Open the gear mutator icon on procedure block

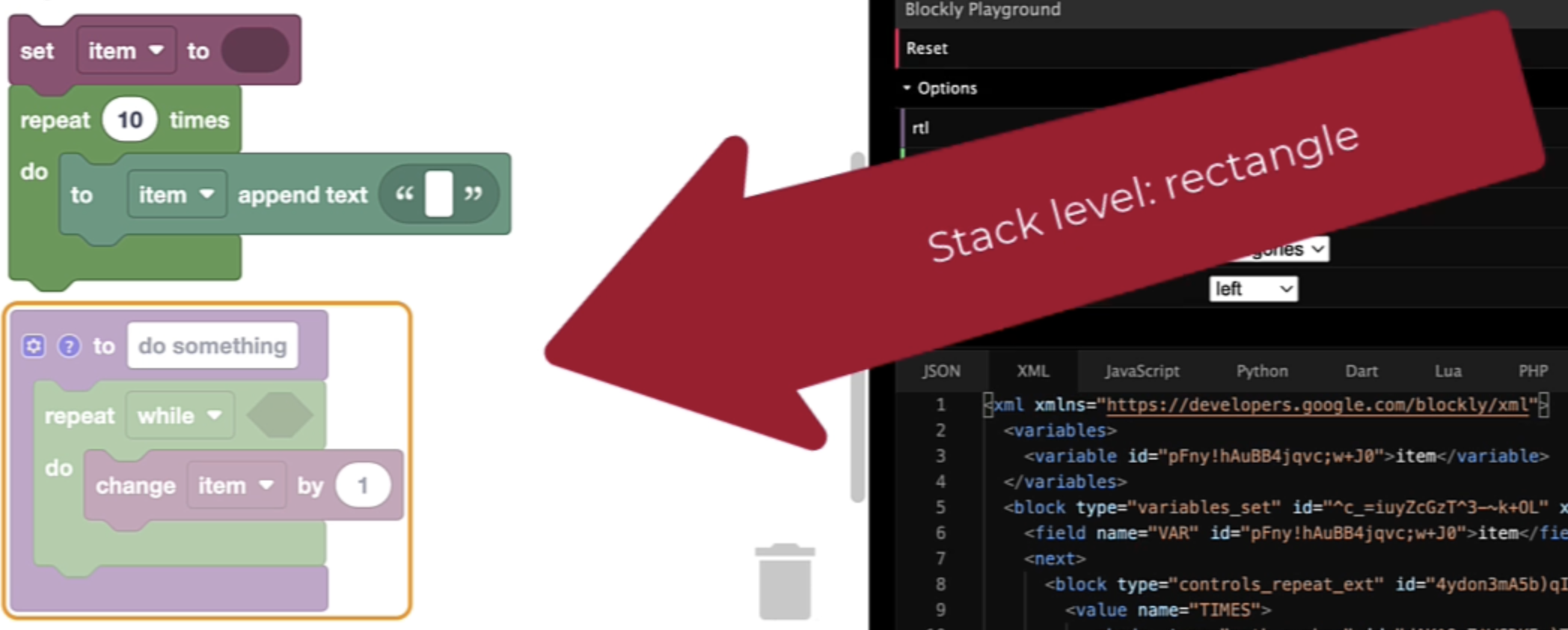click(34, 346)
